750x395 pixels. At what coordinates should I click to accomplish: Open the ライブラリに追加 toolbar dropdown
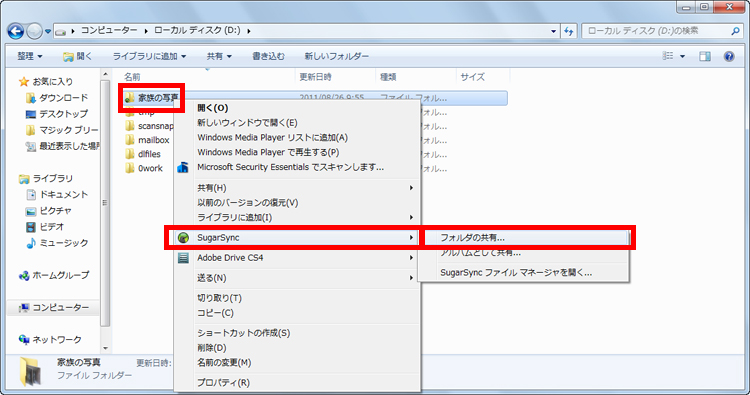coord(149,56)
